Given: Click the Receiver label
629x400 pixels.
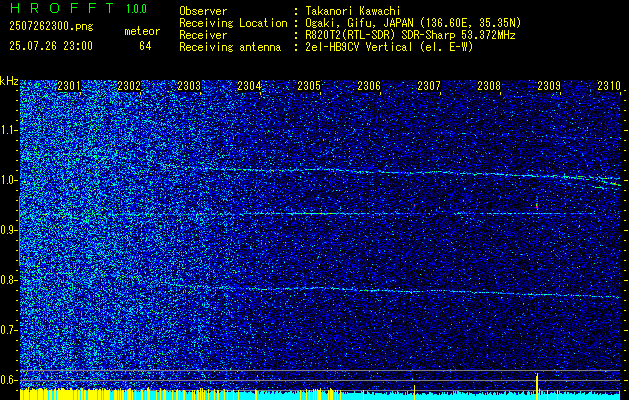Looking at the screenshot, I should tap(203, 35).
